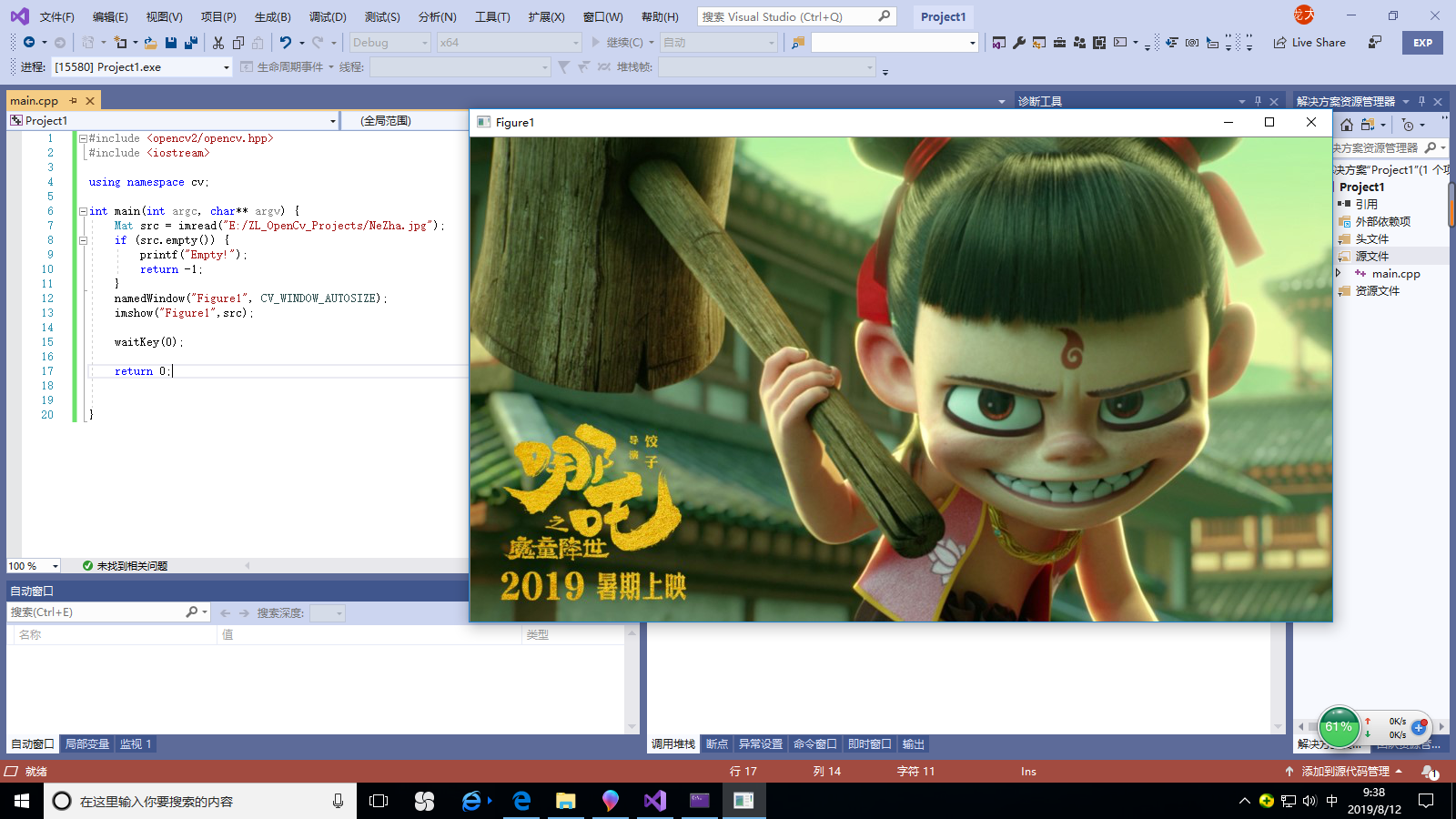1456x819 pixels.
Task: Click the Solution Explorer vertical scrollbar
Action: 1451,205
